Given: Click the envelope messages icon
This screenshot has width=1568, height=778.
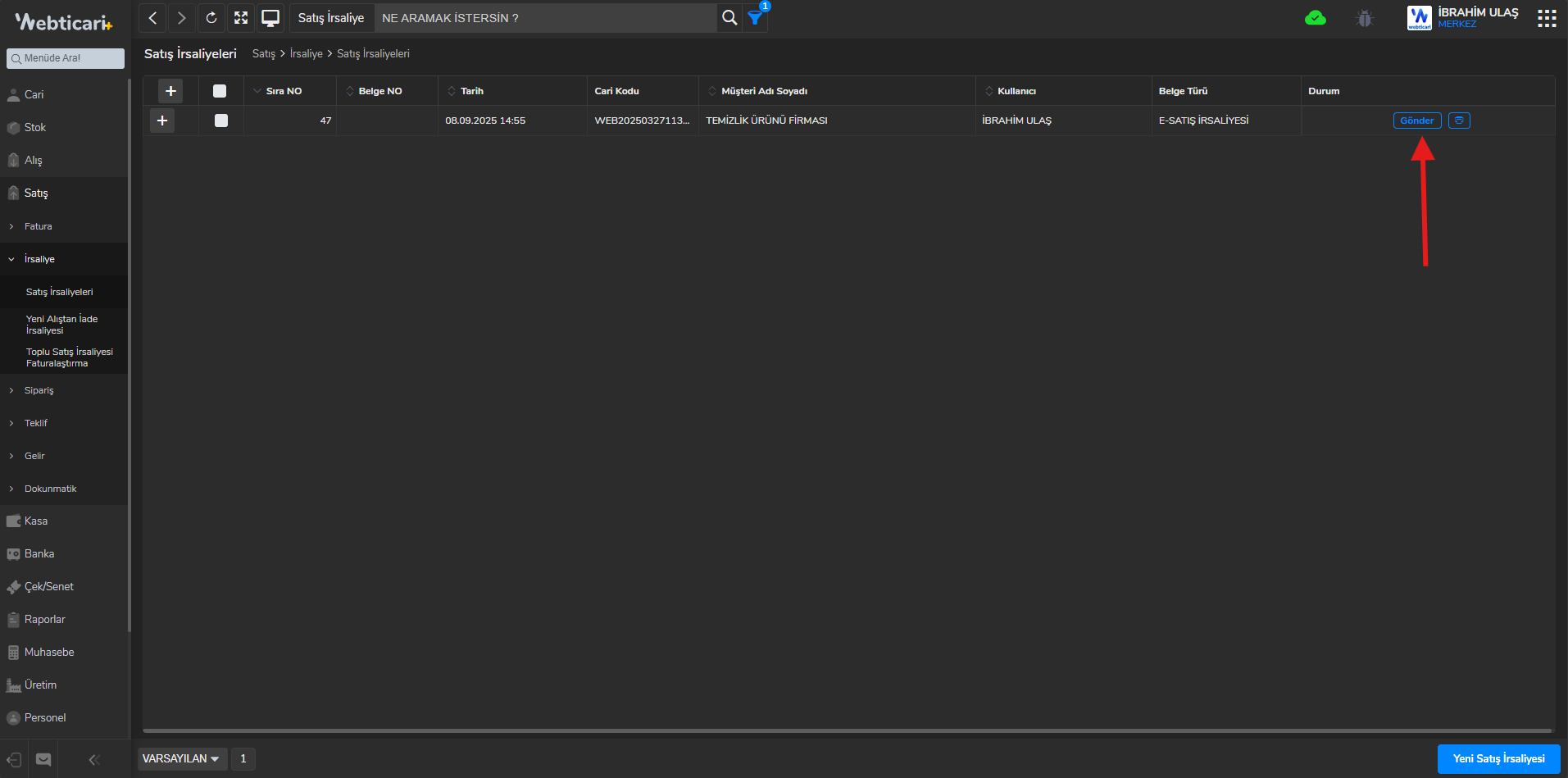Looking at the screenshot, I should coord(43,759).
